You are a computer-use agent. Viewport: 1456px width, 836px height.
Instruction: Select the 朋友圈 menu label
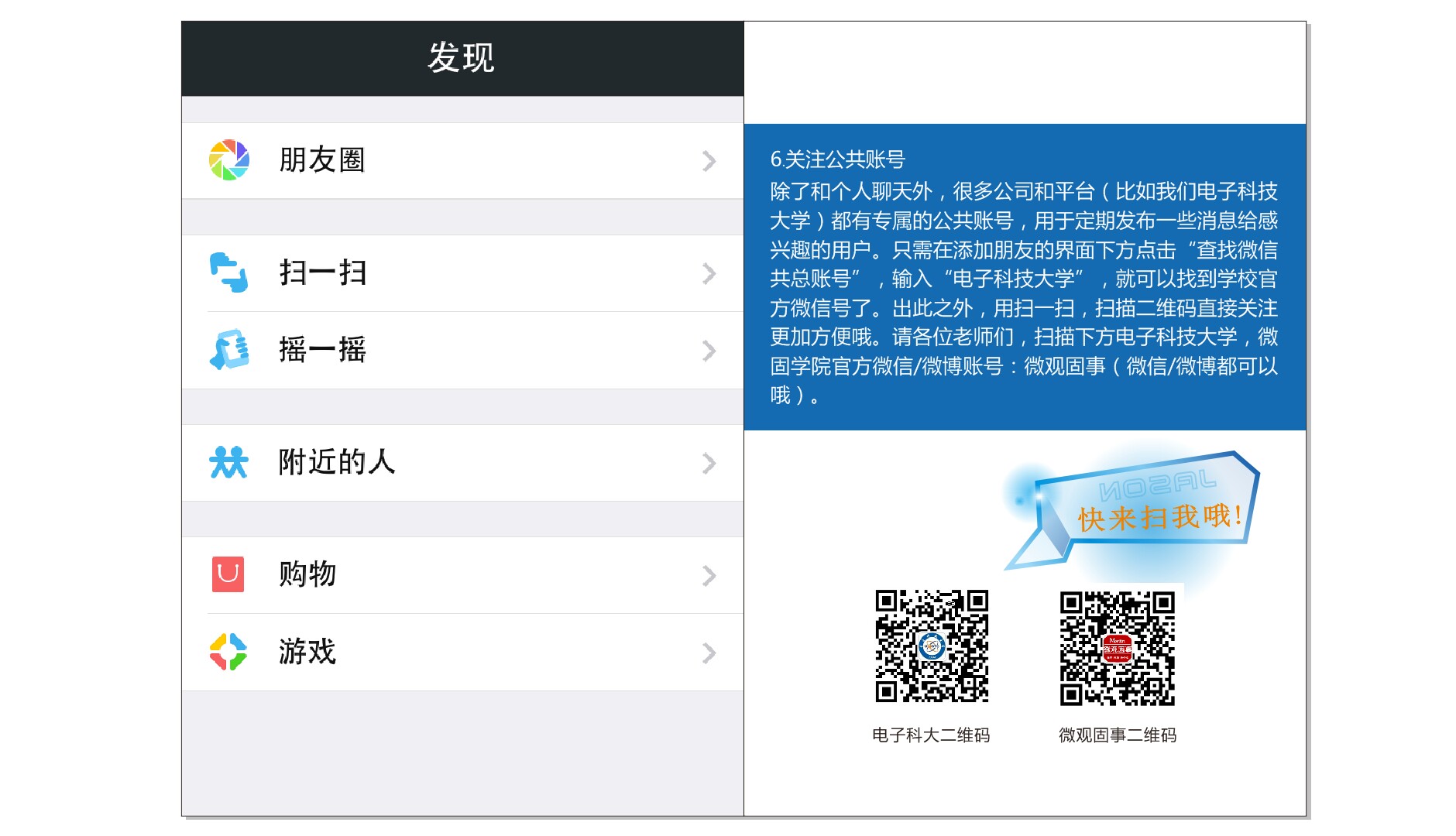click(322, 160)
